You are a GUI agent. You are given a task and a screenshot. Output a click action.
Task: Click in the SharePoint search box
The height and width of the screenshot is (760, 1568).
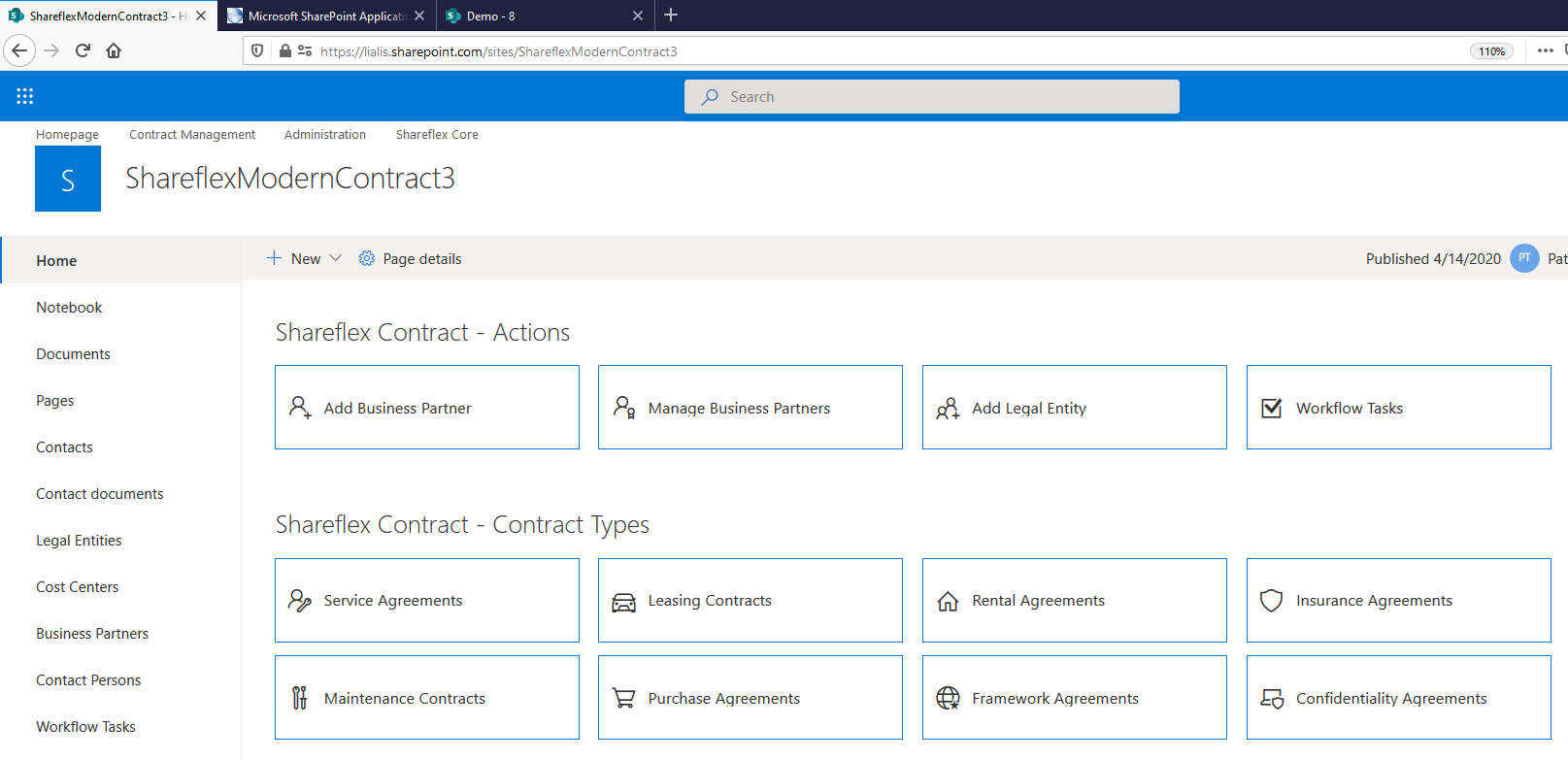click(932, 97)
